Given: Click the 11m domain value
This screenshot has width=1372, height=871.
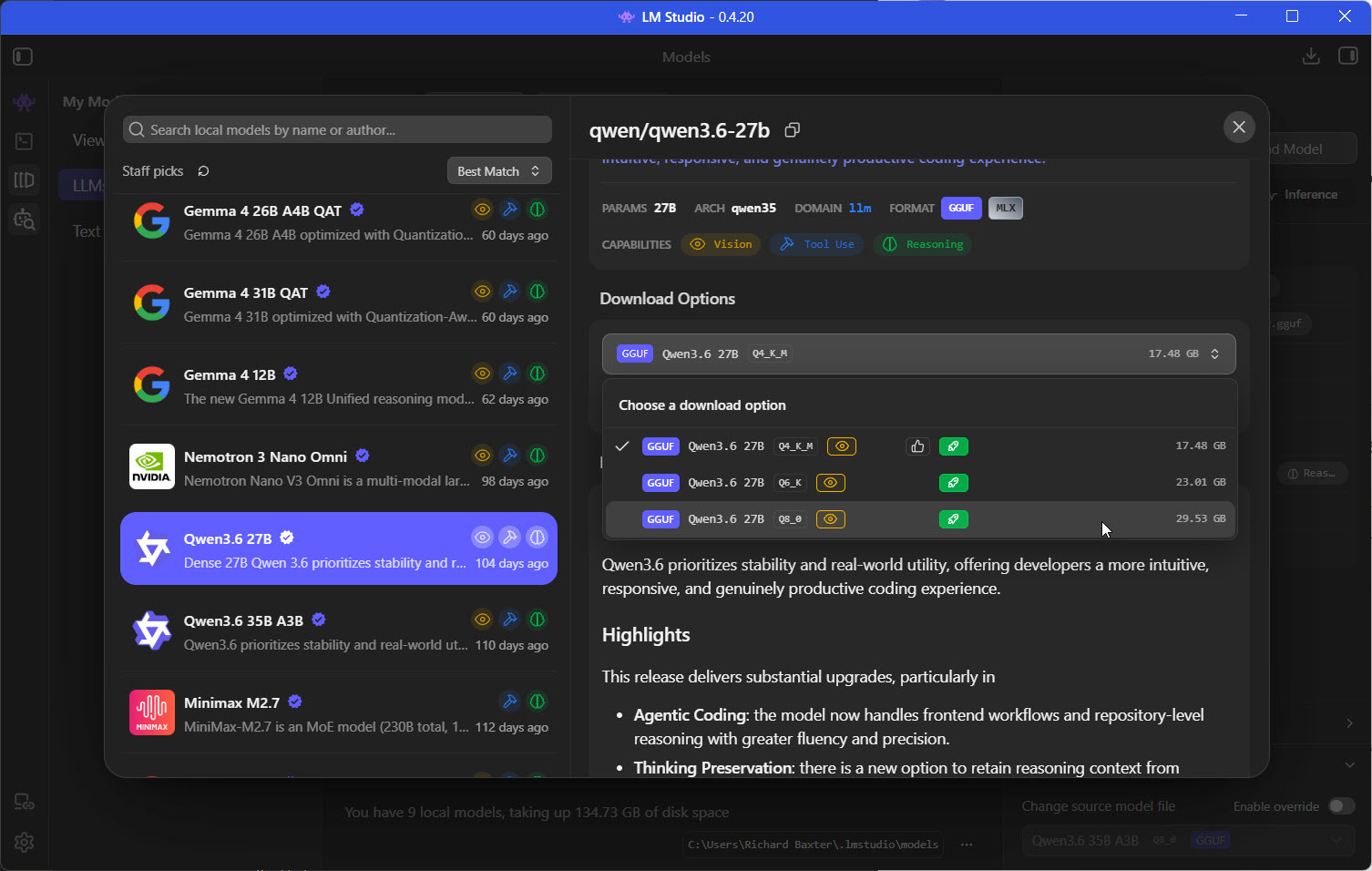Looking at the screenshot, I should pos(860,208).
